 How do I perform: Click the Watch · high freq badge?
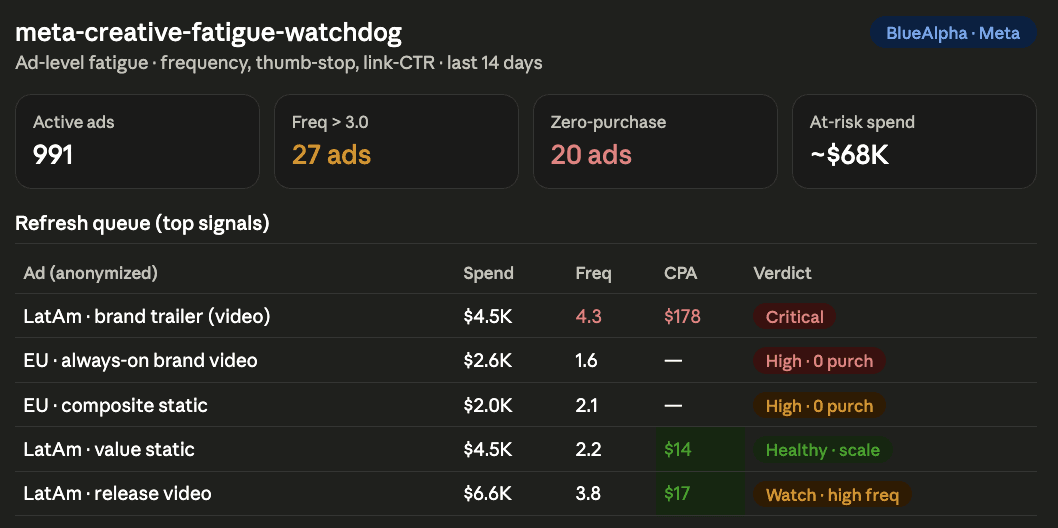click(833, 495)
